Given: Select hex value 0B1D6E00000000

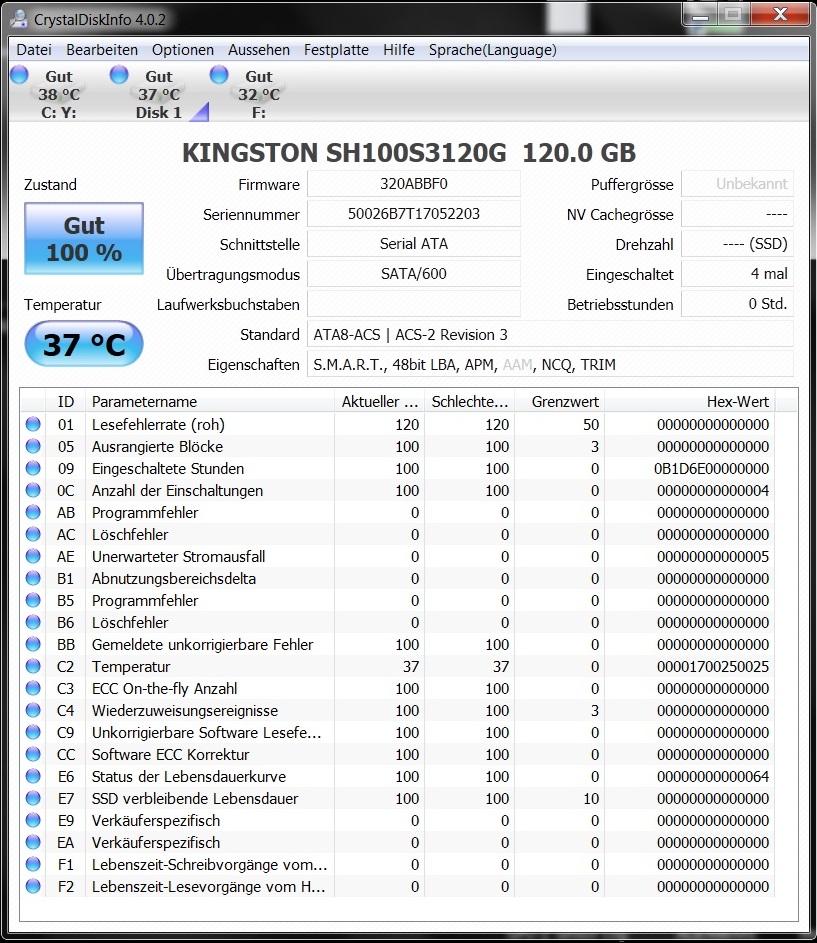Looking at the screenshot, I should pyautogui.click(x=711, y=468).
